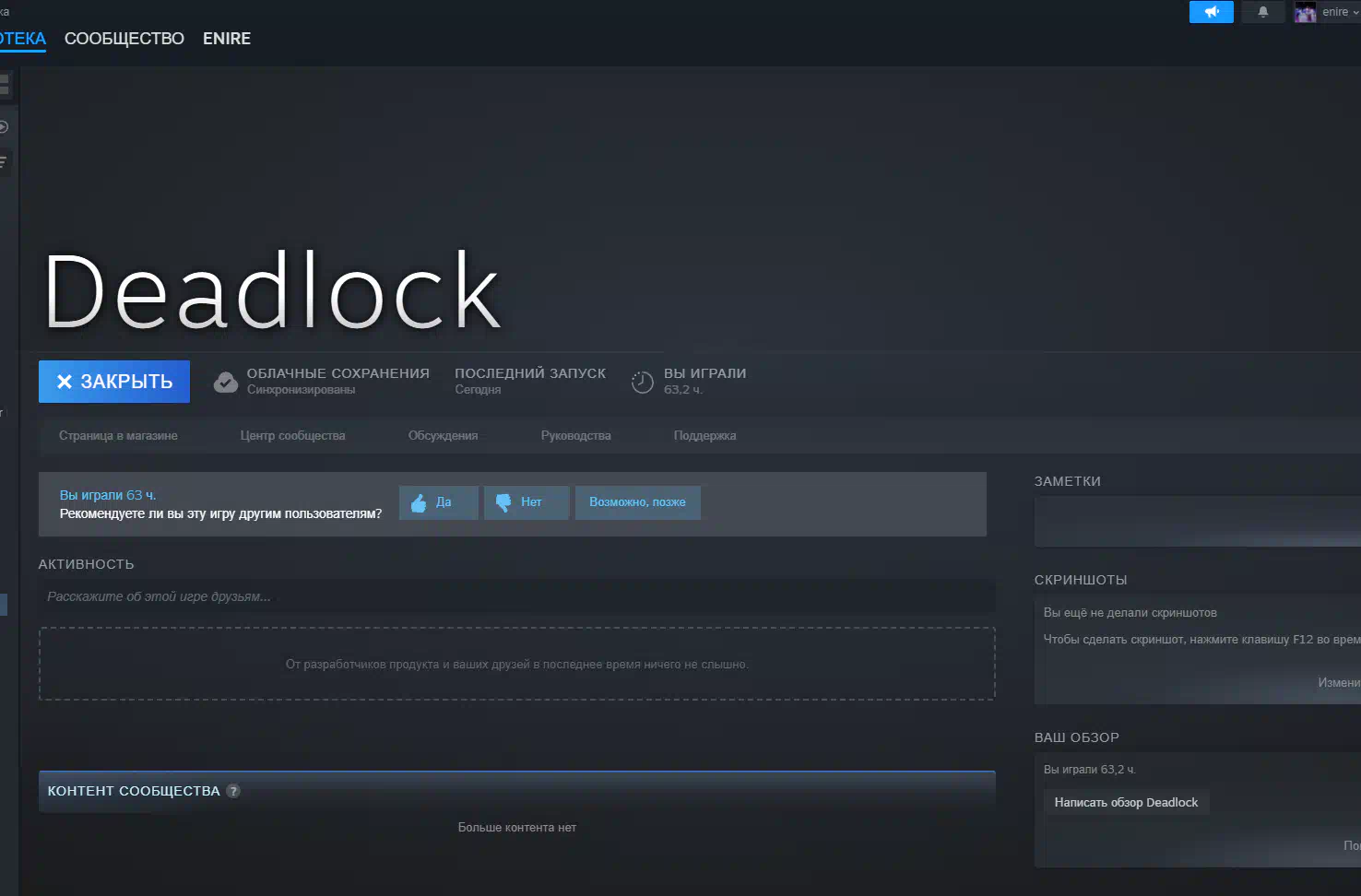Click Возможно, позже button

click(638, 502)
